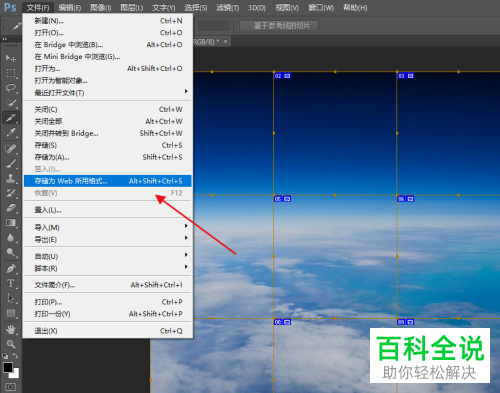Select the Gradient tool
This screenshot has width=500, height=393.
(11, 223)
